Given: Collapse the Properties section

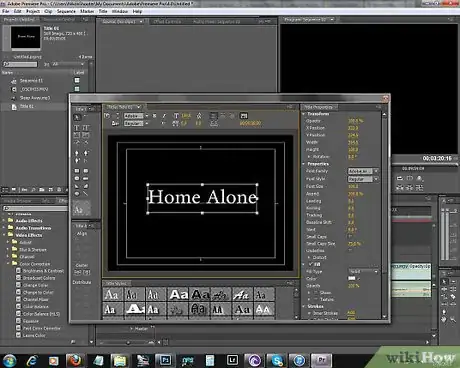Looking at the screenshot, I should tap(304, 164).
